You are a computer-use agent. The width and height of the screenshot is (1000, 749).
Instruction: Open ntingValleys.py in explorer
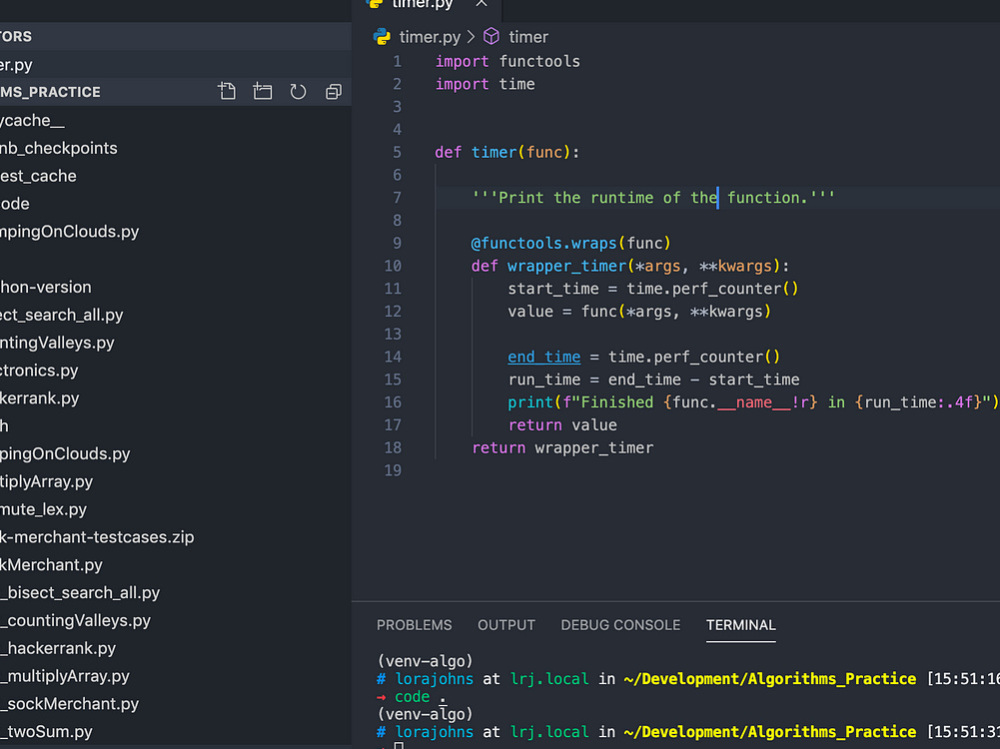pos(175,343)
